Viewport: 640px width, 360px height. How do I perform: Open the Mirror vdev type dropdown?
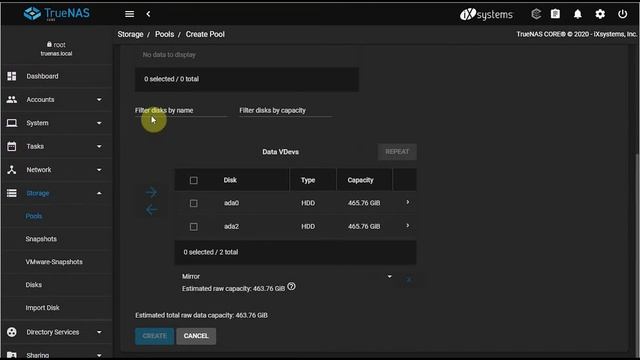pyautogui.click(x=287, y=276)
